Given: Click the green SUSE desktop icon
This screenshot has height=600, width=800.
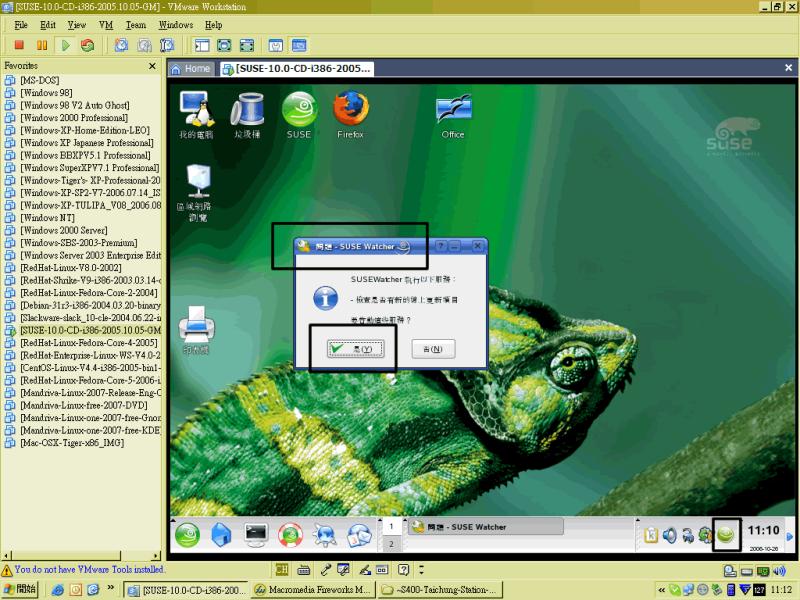Looking at the screenshot, I should point(299,115).
